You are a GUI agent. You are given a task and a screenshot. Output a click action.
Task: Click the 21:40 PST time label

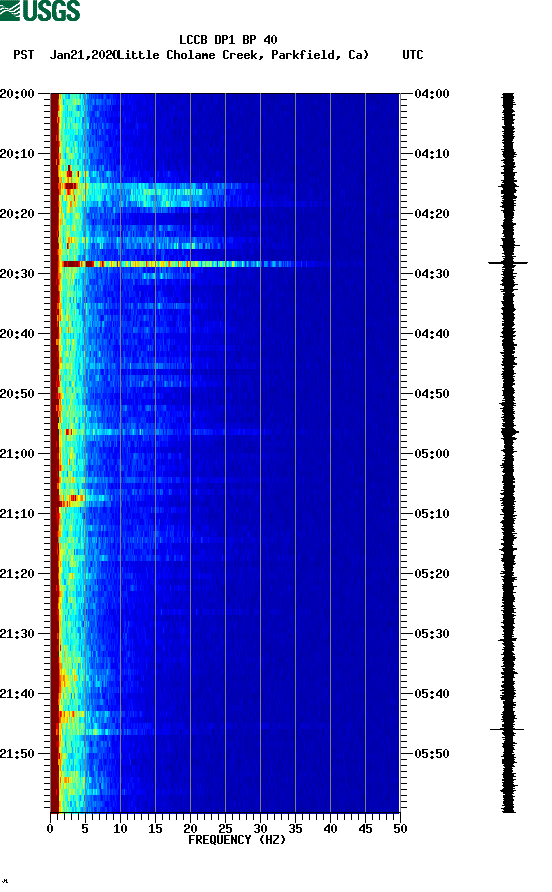[x=17, y=694]
